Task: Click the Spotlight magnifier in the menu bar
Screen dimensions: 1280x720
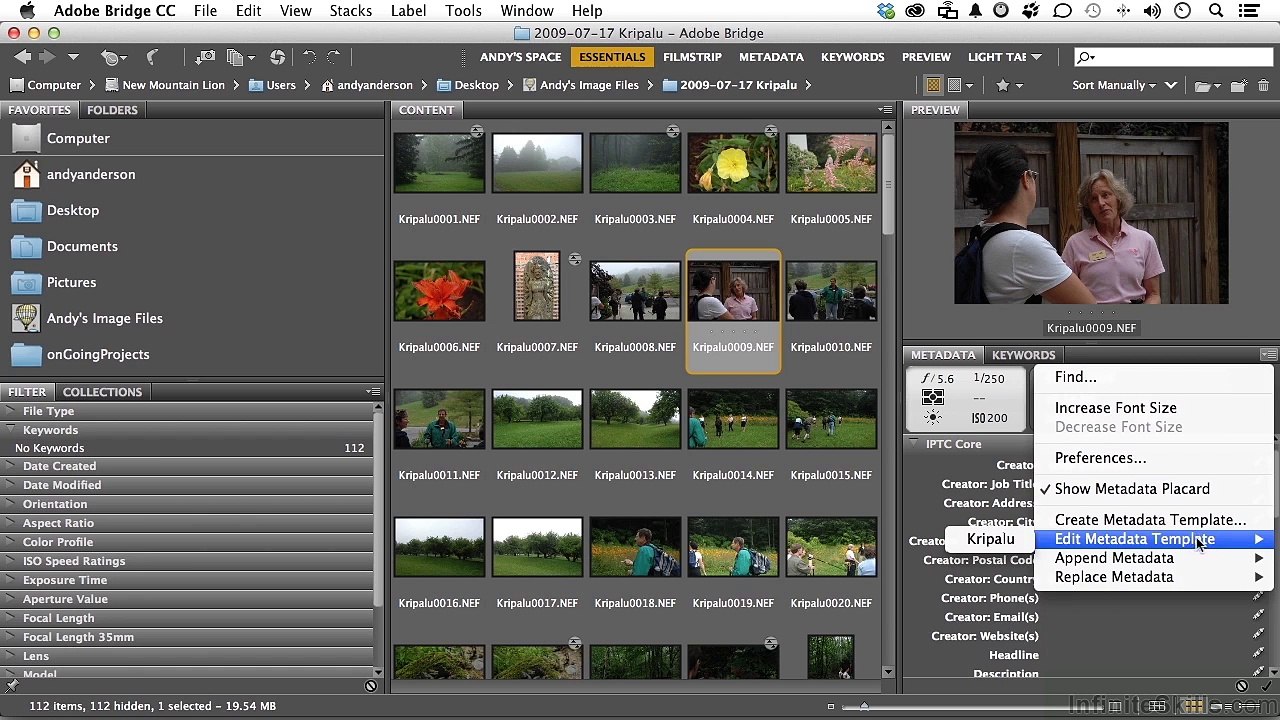Action: 1216,11
